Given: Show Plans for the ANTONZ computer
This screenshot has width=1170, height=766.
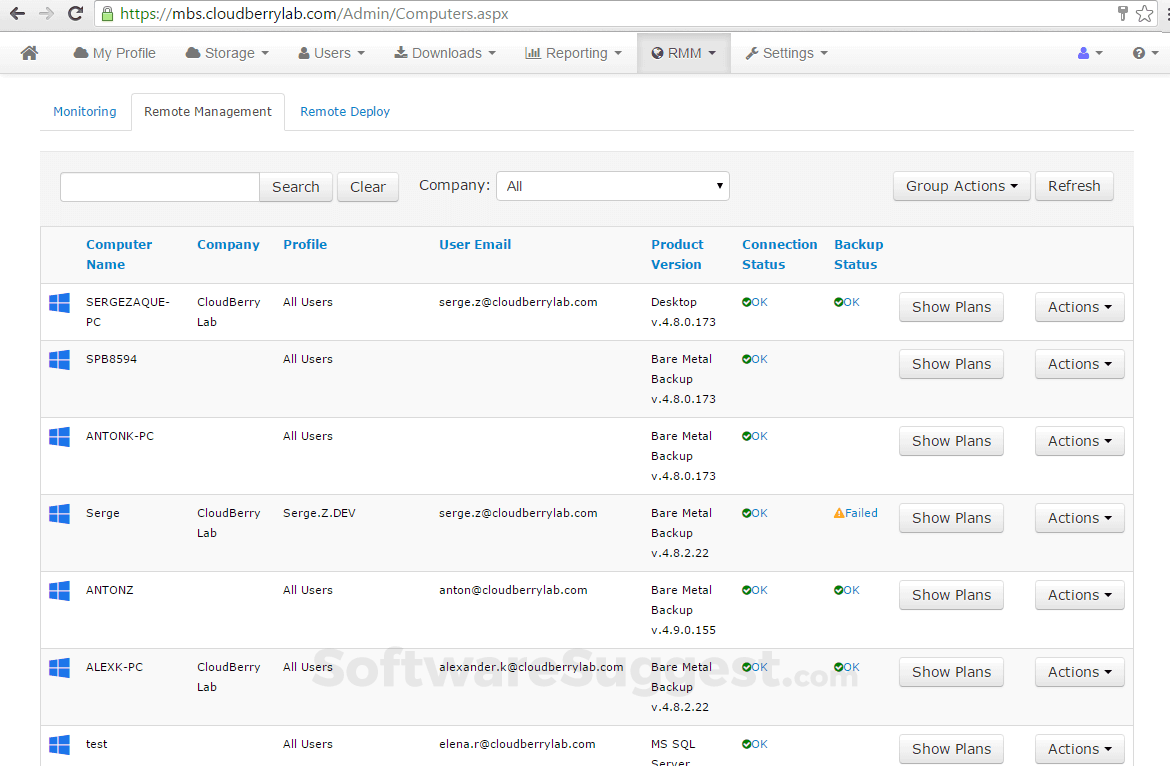Looking at the screenshot, I should point(950,594).
